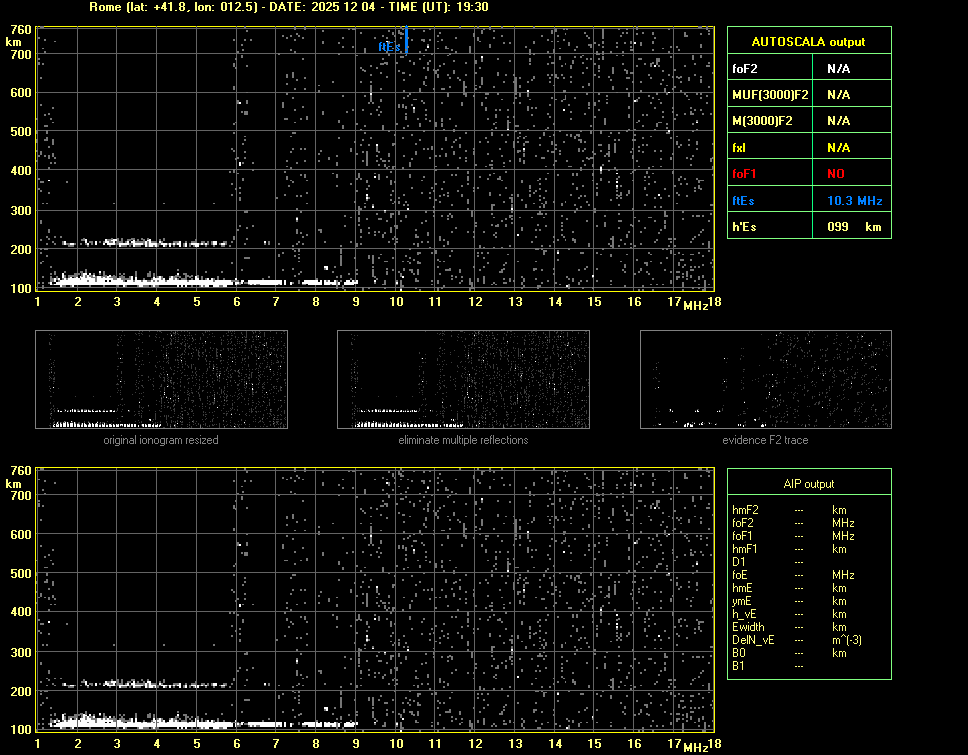Select the eliminate multiple reflections thumbnail
The height and width of the screenshot is (755, 968).
(463, 380)
